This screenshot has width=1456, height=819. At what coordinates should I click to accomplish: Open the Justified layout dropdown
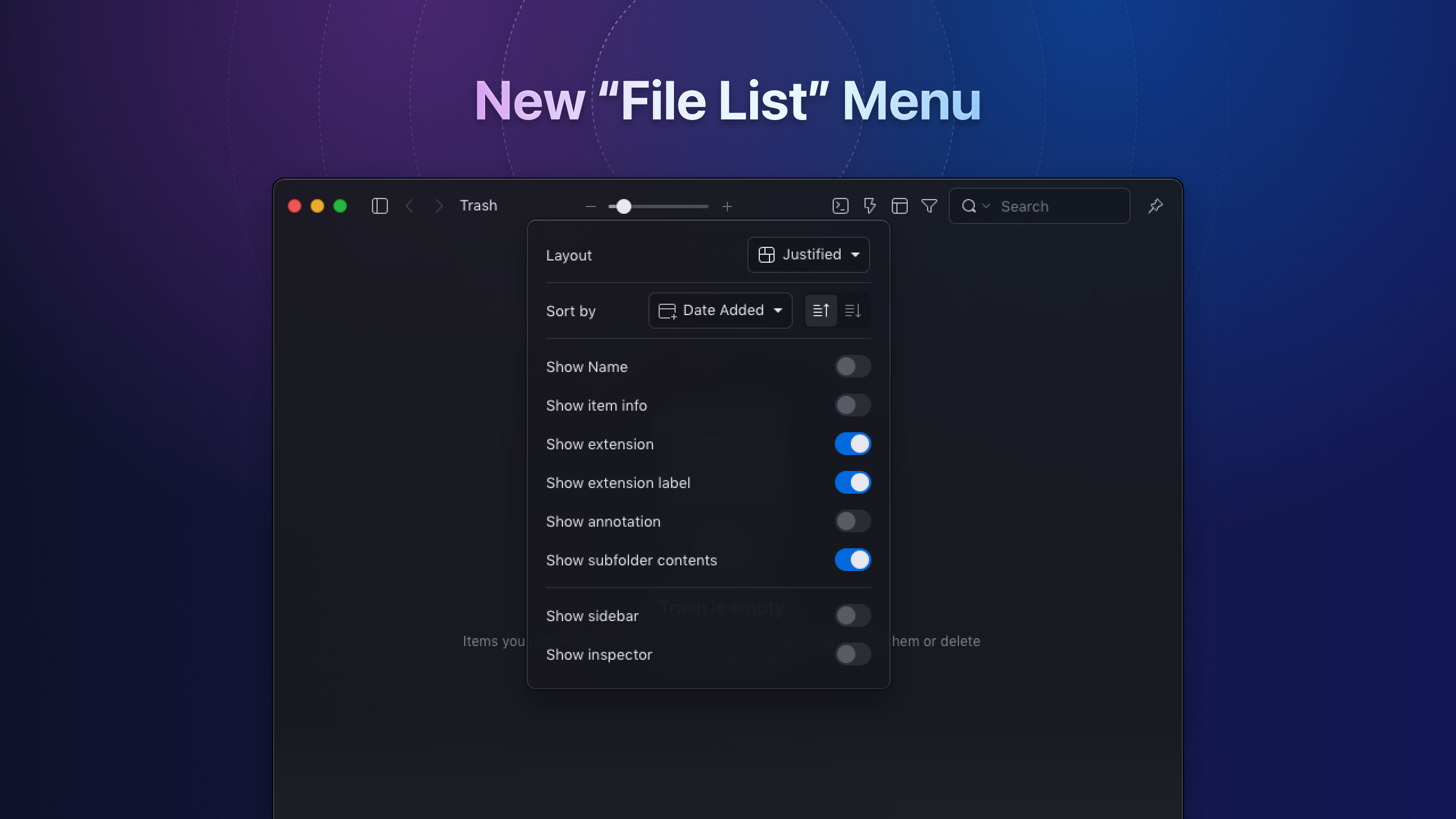[808, 255]
